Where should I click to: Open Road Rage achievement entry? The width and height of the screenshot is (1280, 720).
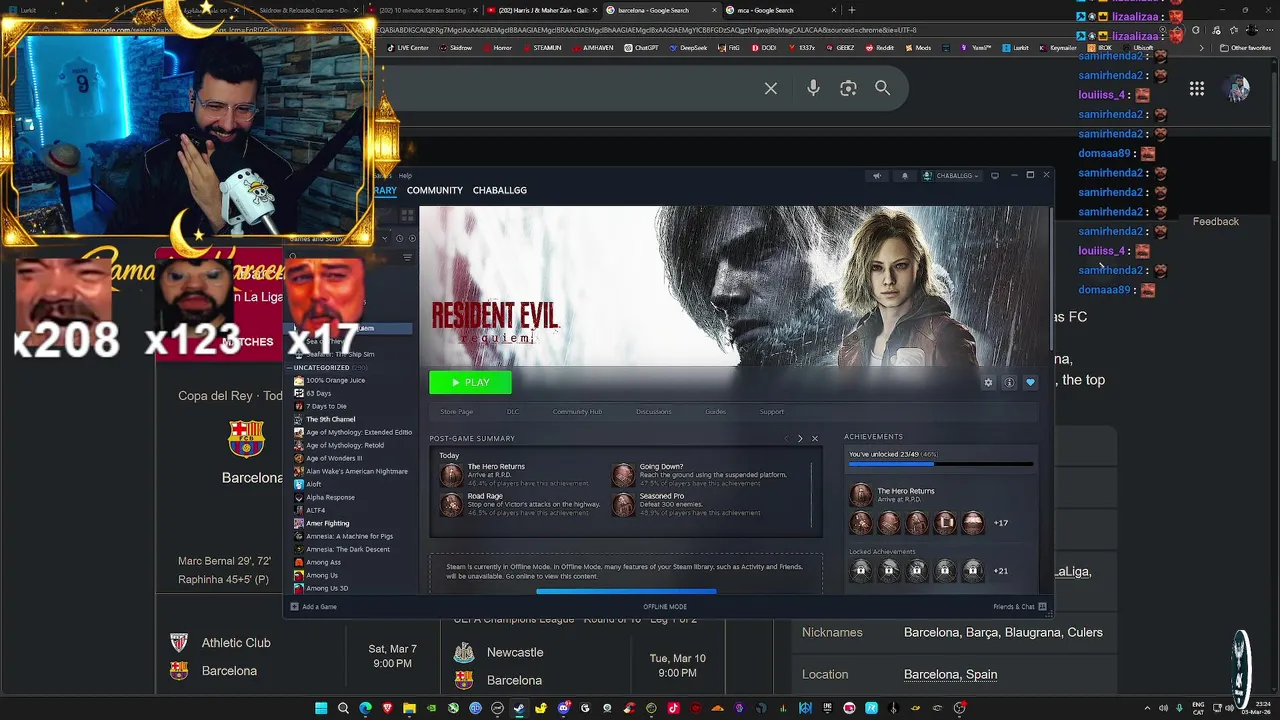tap(520, 505)
